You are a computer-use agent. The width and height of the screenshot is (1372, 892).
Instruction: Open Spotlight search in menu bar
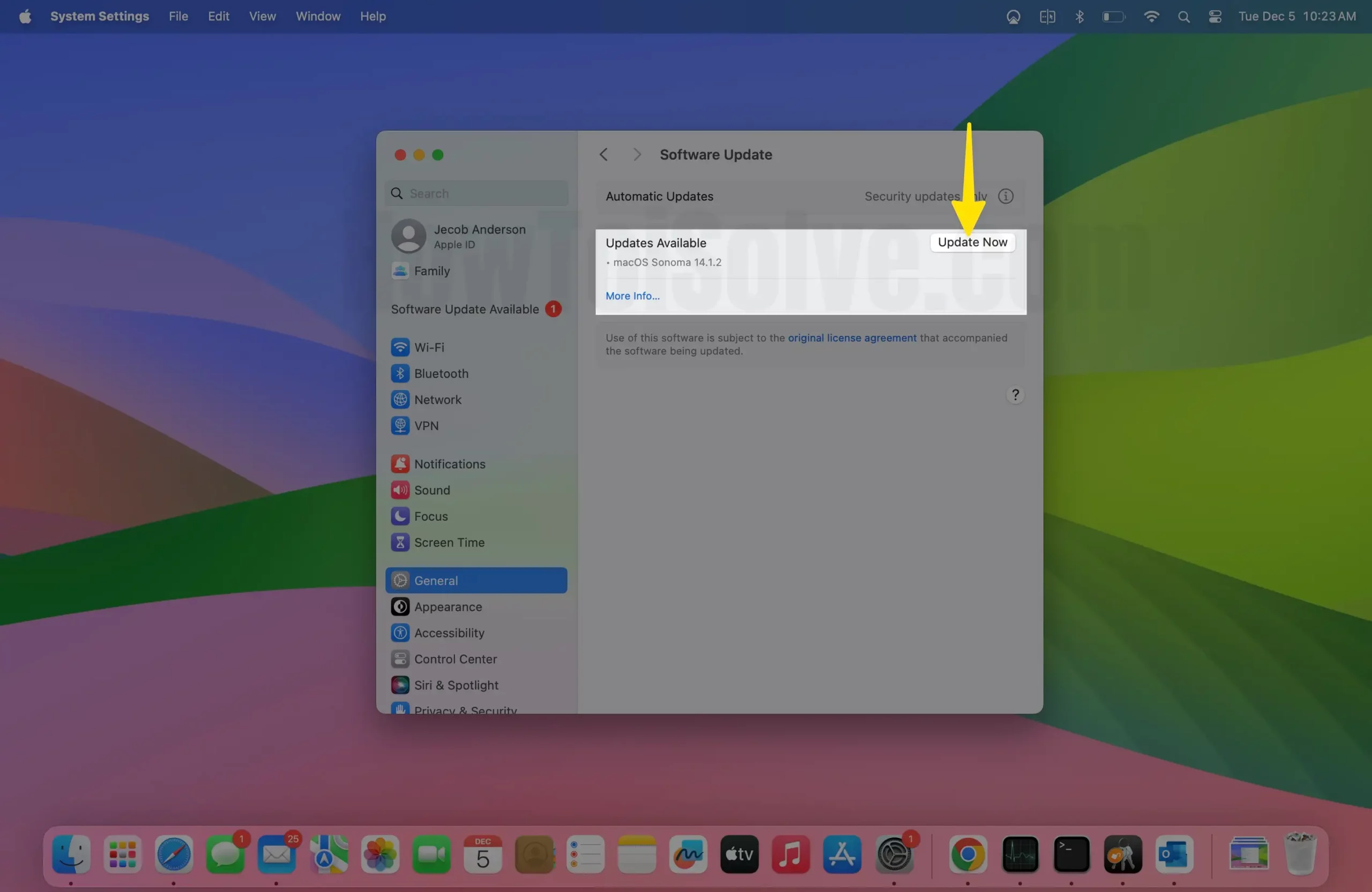pos(1183,16)
